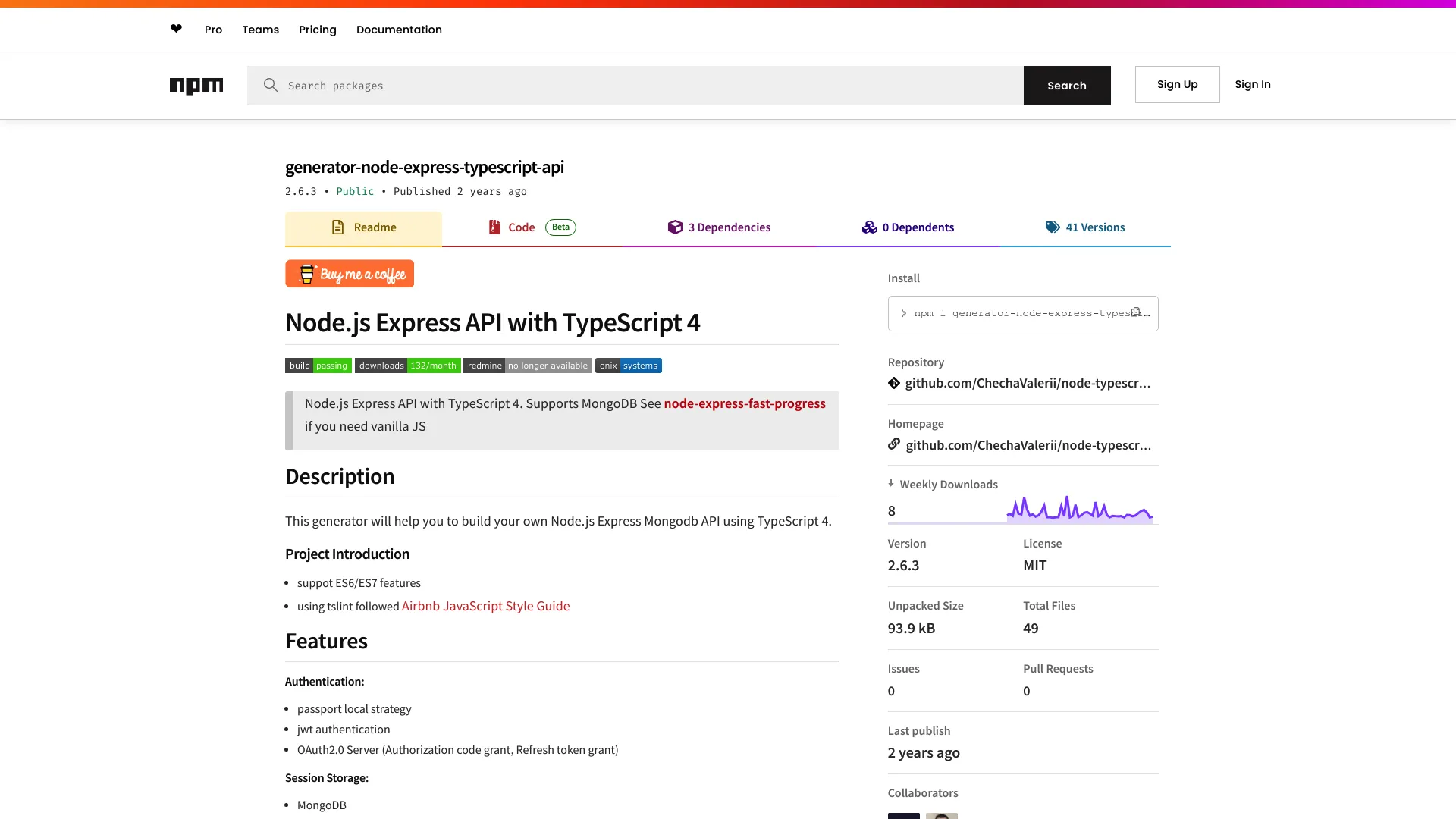Select the Readme tab
Image resolution: width=1456 pixels, height=819 pixels.
363,227
